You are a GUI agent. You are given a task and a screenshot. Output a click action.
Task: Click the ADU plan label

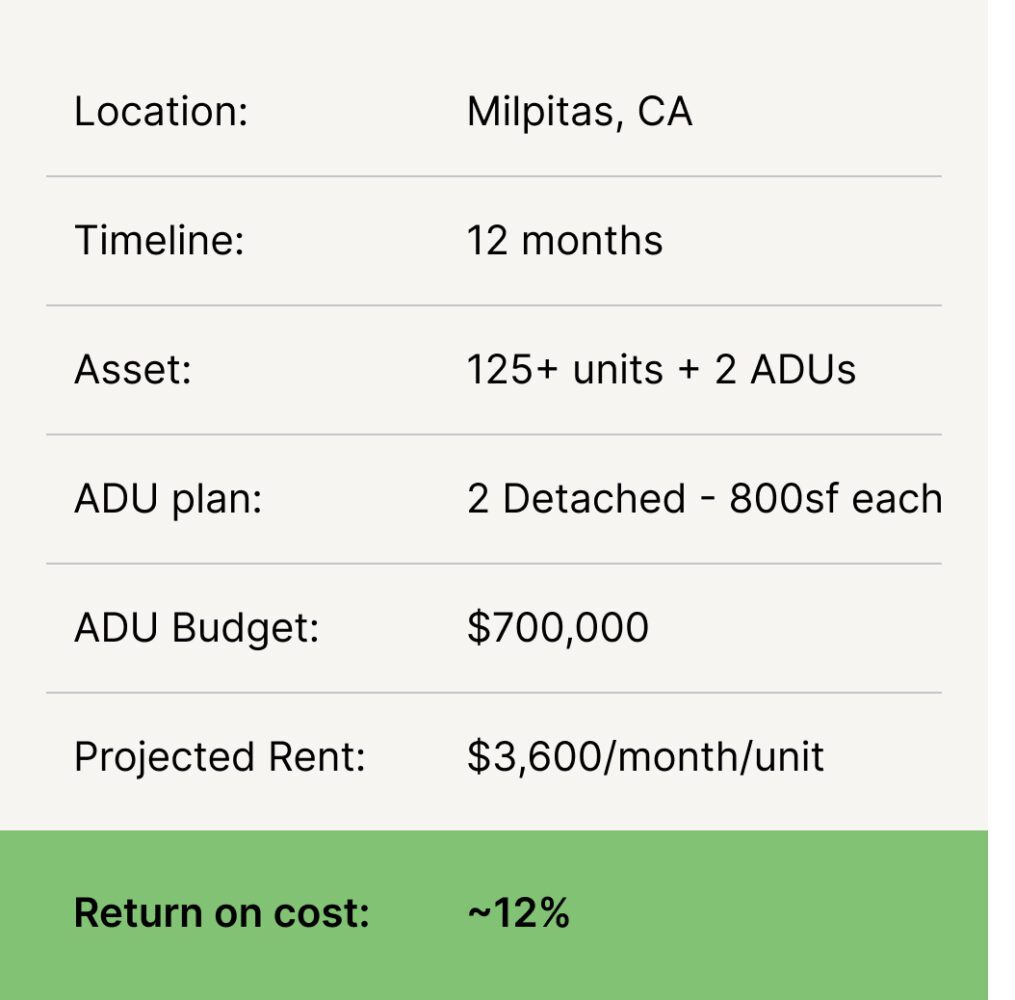168,500
